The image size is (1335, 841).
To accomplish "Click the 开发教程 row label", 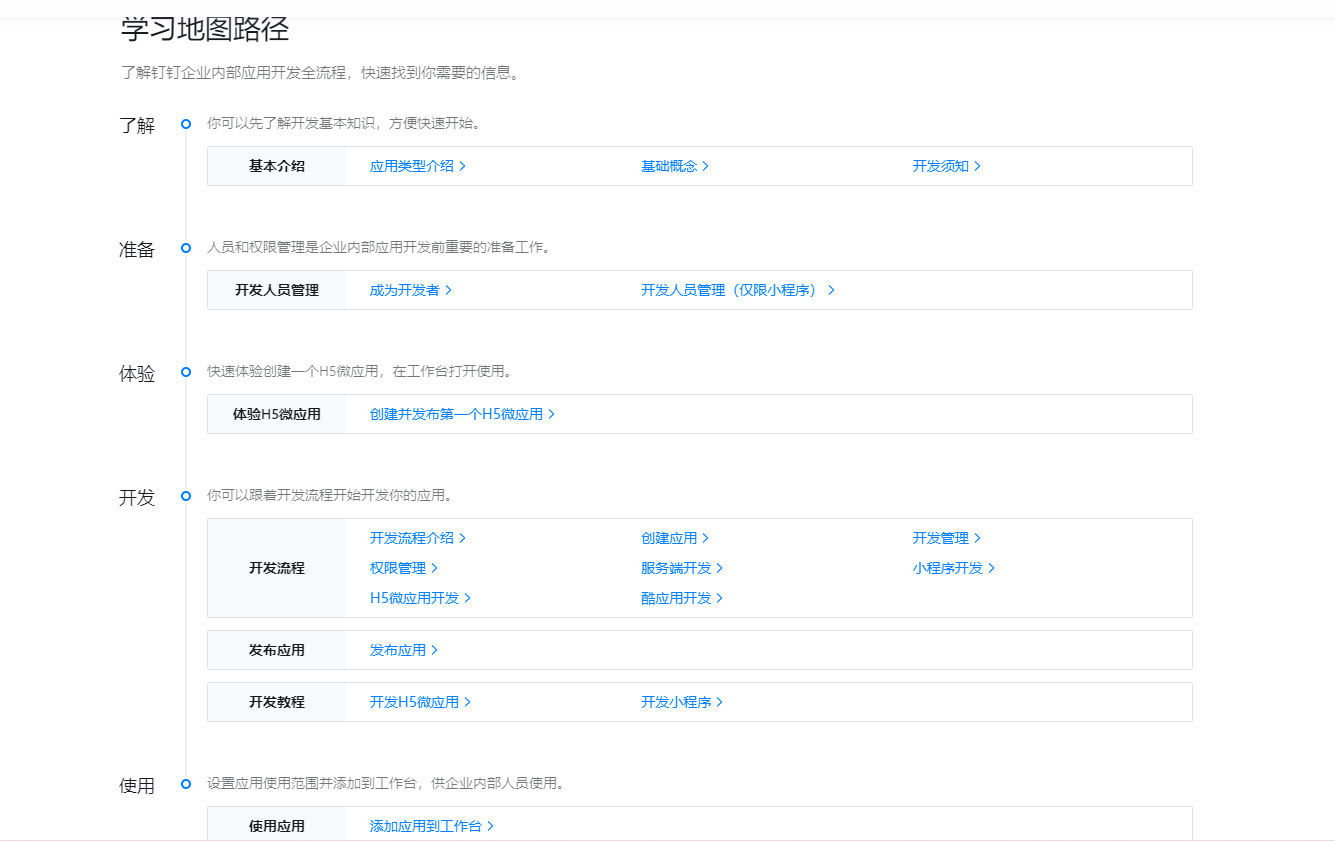I will pyautogui.click(x=277, y=702).
